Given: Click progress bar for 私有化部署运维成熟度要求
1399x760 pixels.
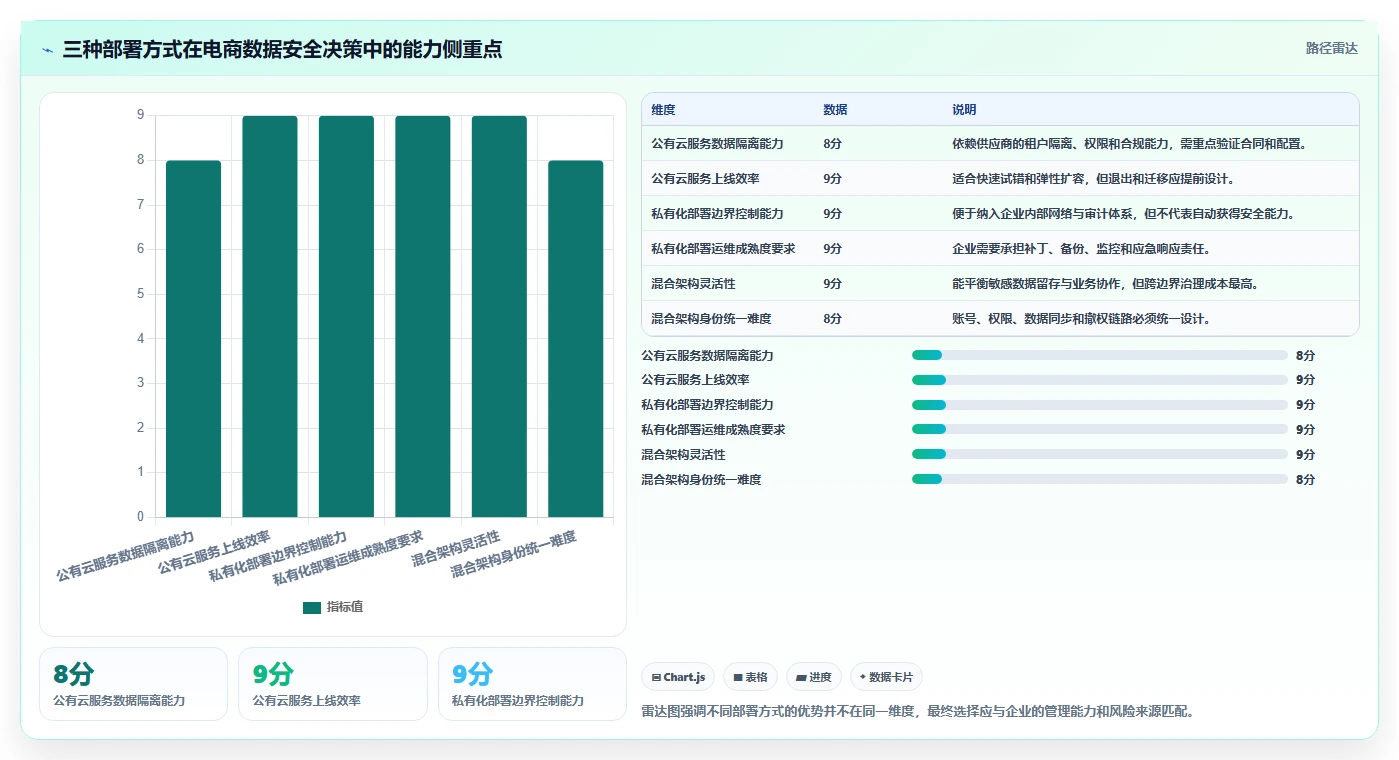Looking at the screenshot, I should pos(1099,430).
